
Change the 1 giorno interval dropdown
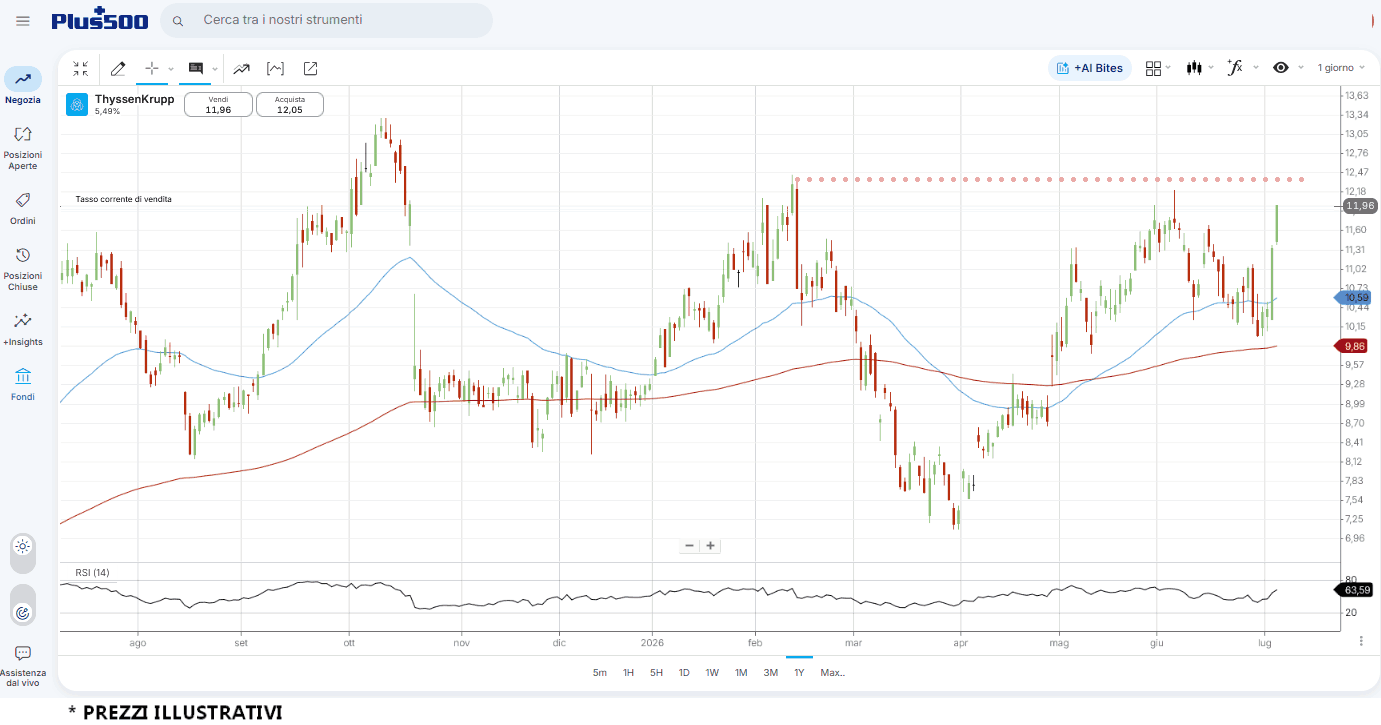point(1341,68)
